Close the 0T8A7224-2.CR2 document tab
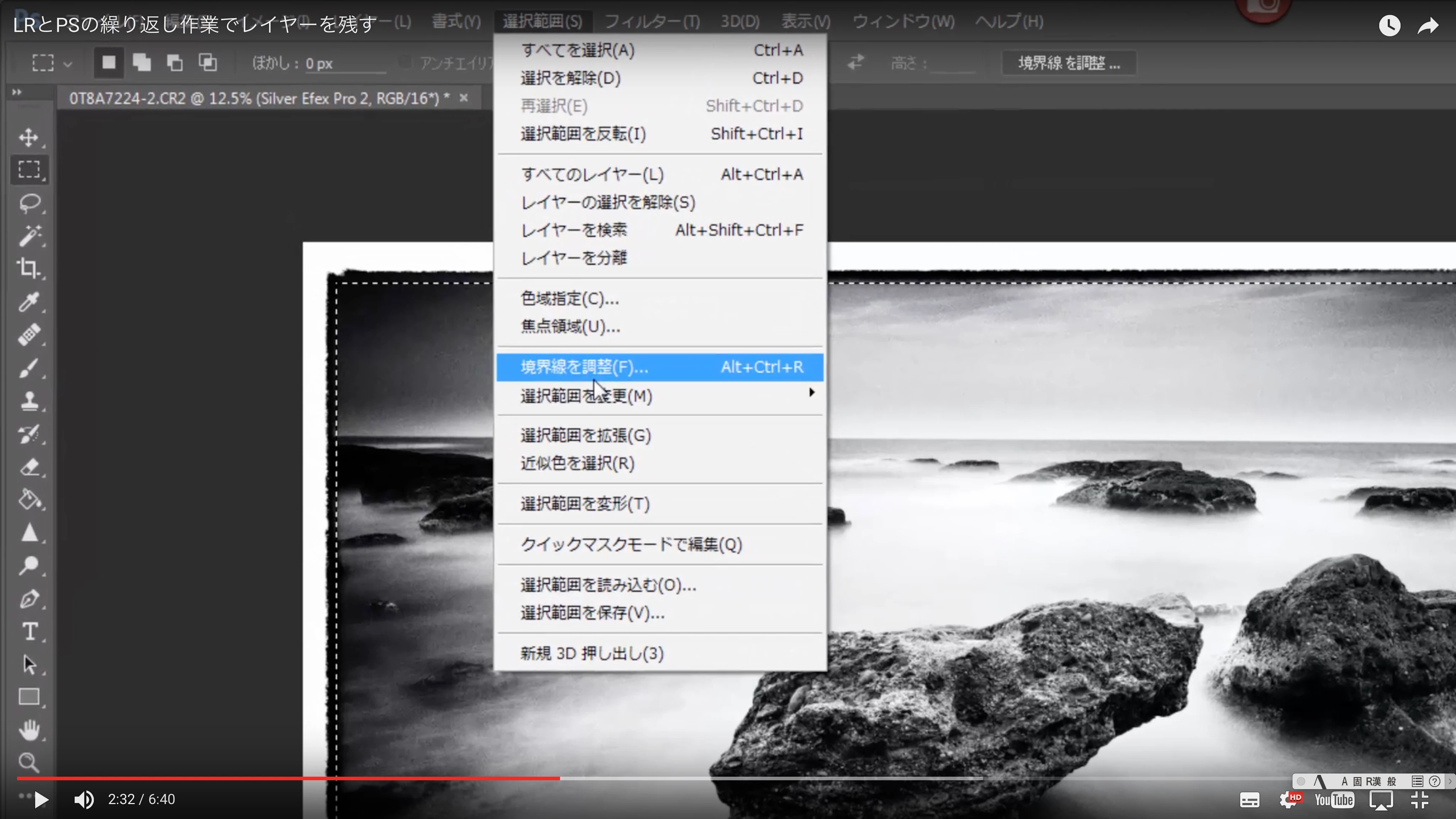The image size is (1456, 819). pos(464,98)
